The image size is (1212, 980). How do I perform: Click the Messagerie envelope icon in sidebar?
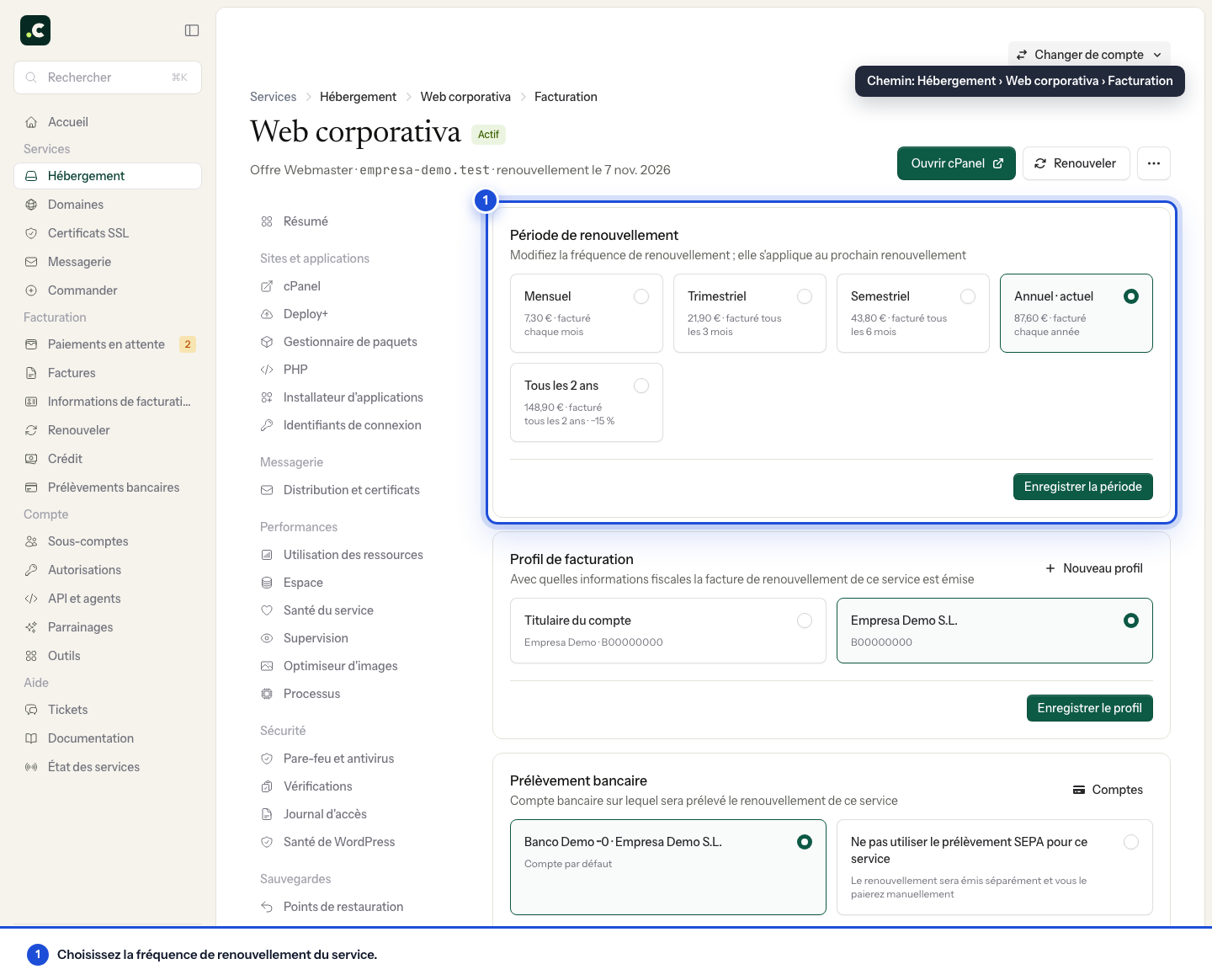(31, 262)
